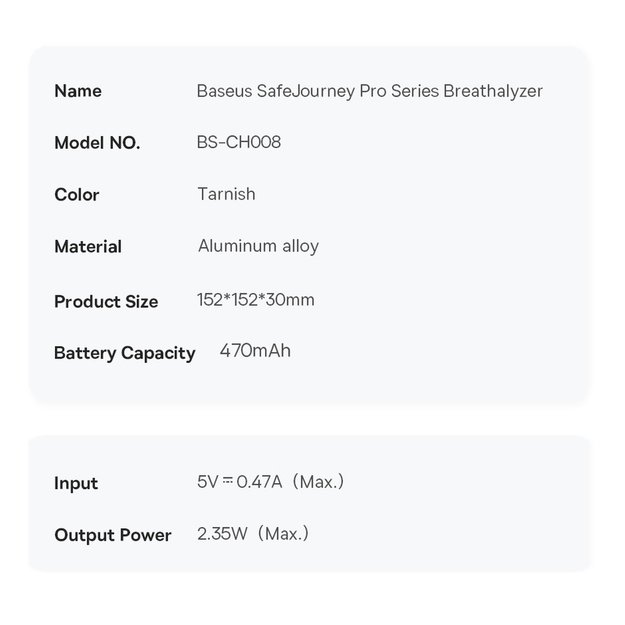The image size is (625, 625).
Task: Select the Material label
Action: [88, 247]
